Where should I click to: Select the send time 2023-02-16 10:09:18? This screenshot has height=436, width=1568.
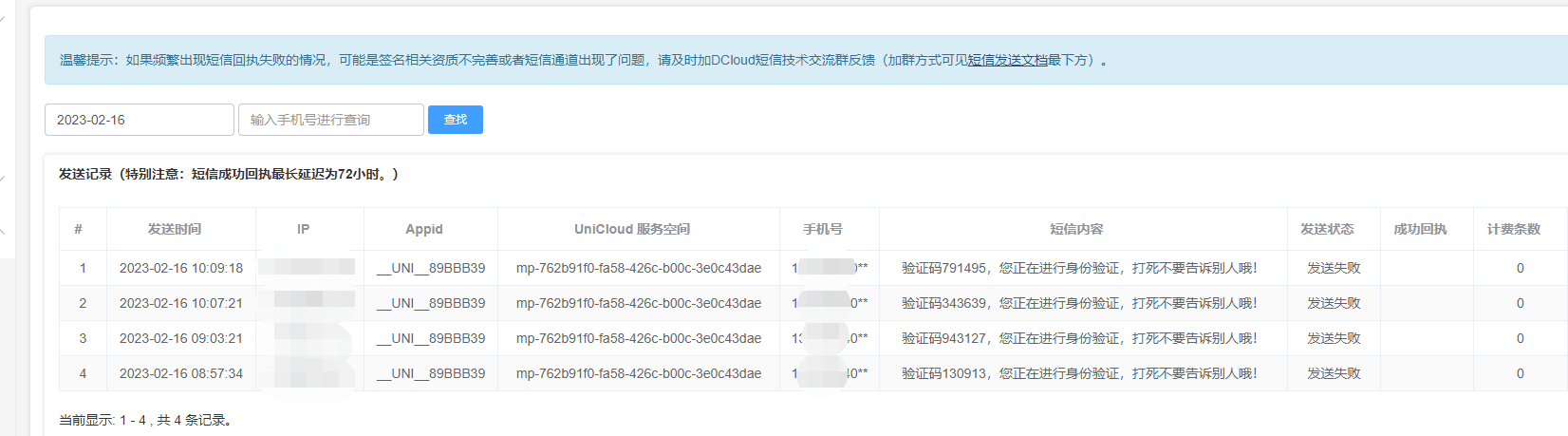pyautogui.click(x=181, y=268)
